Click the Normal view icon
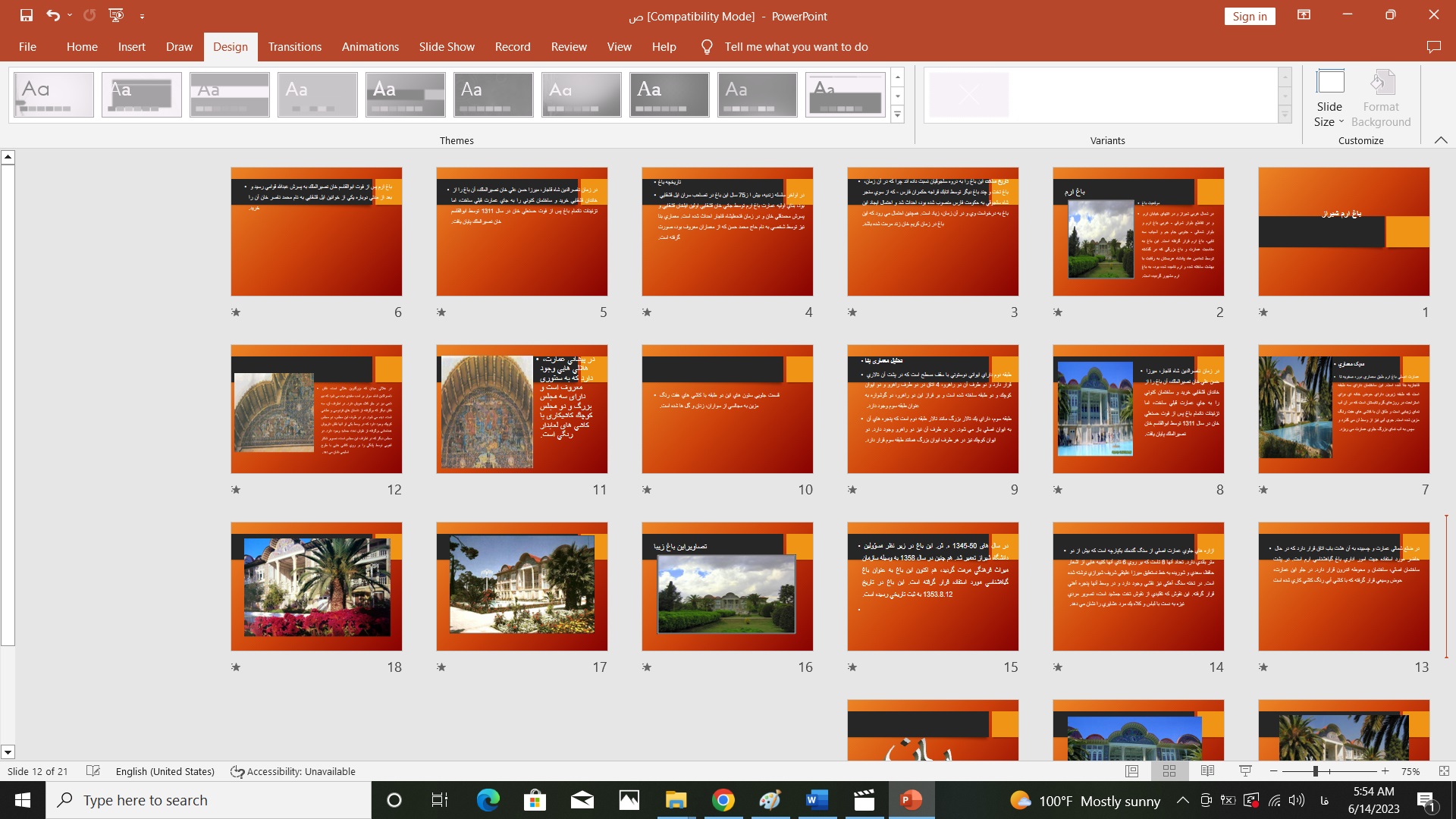Image resolution: width=1456 pixels, height=819 pixels. [1131, 771]
